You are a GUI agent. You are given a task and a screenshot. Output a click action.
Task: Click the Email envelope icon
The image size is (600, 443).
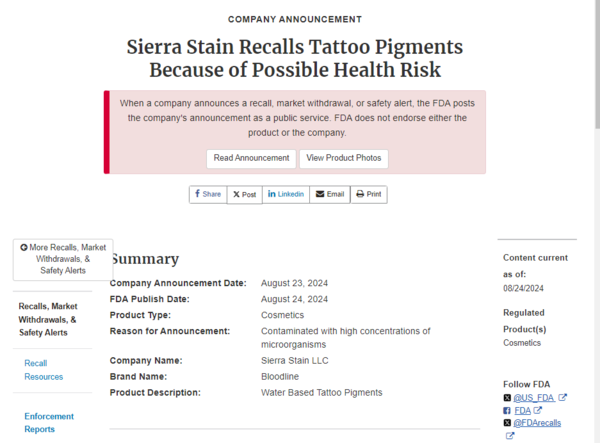(318, 194)
